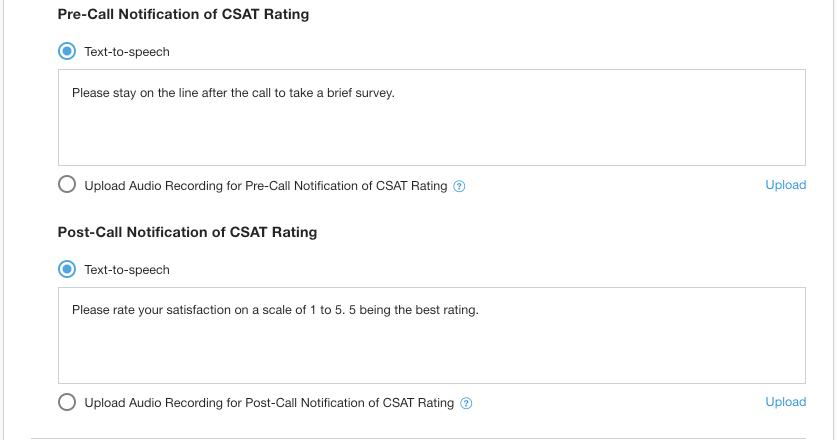Click the Post-Call 'Text-to-speech' label

pyautogui.click(x=127, y=270)
